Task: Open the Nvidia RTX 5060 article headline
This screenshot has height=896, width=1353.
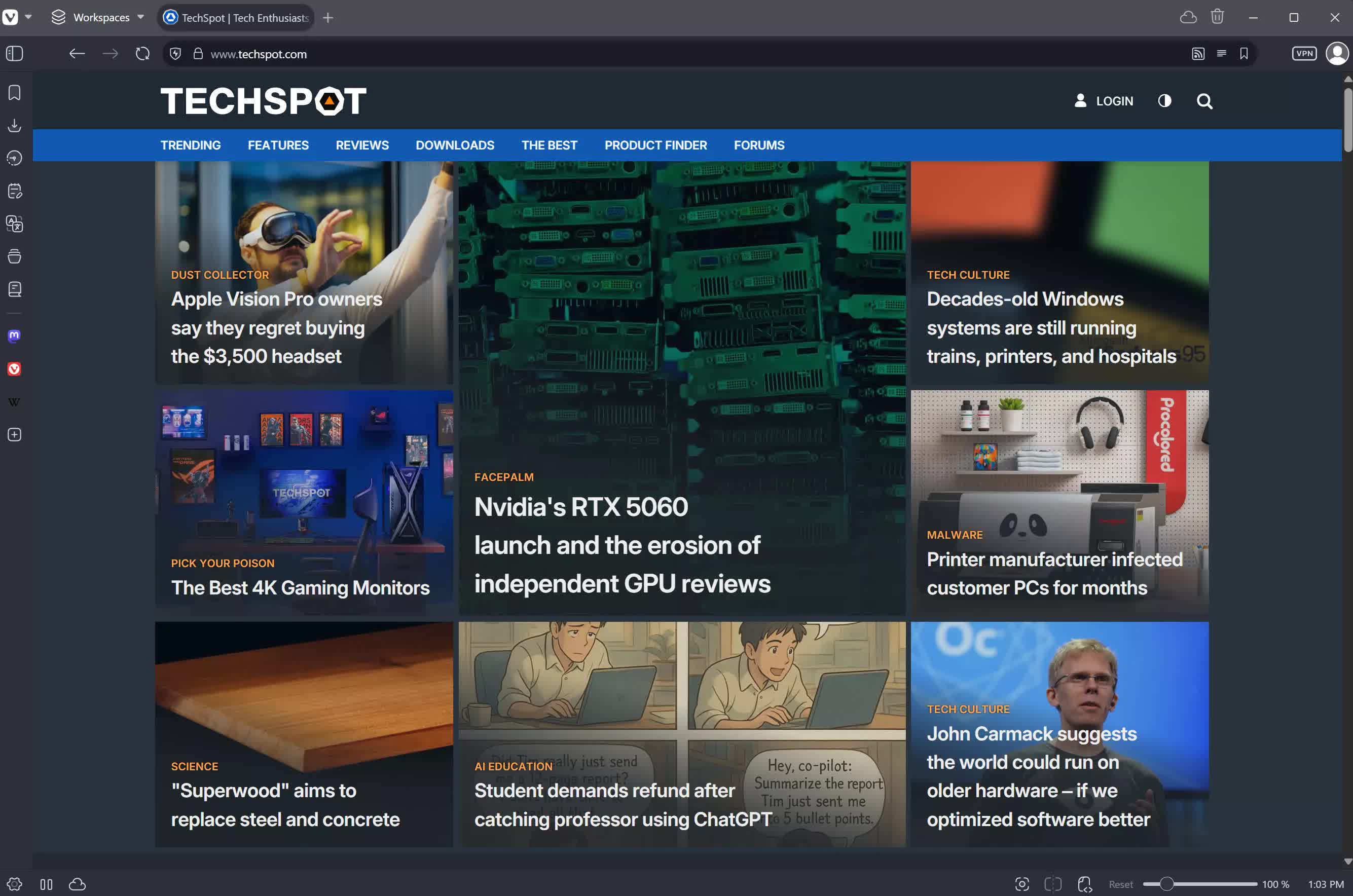Action: [622, 545]
